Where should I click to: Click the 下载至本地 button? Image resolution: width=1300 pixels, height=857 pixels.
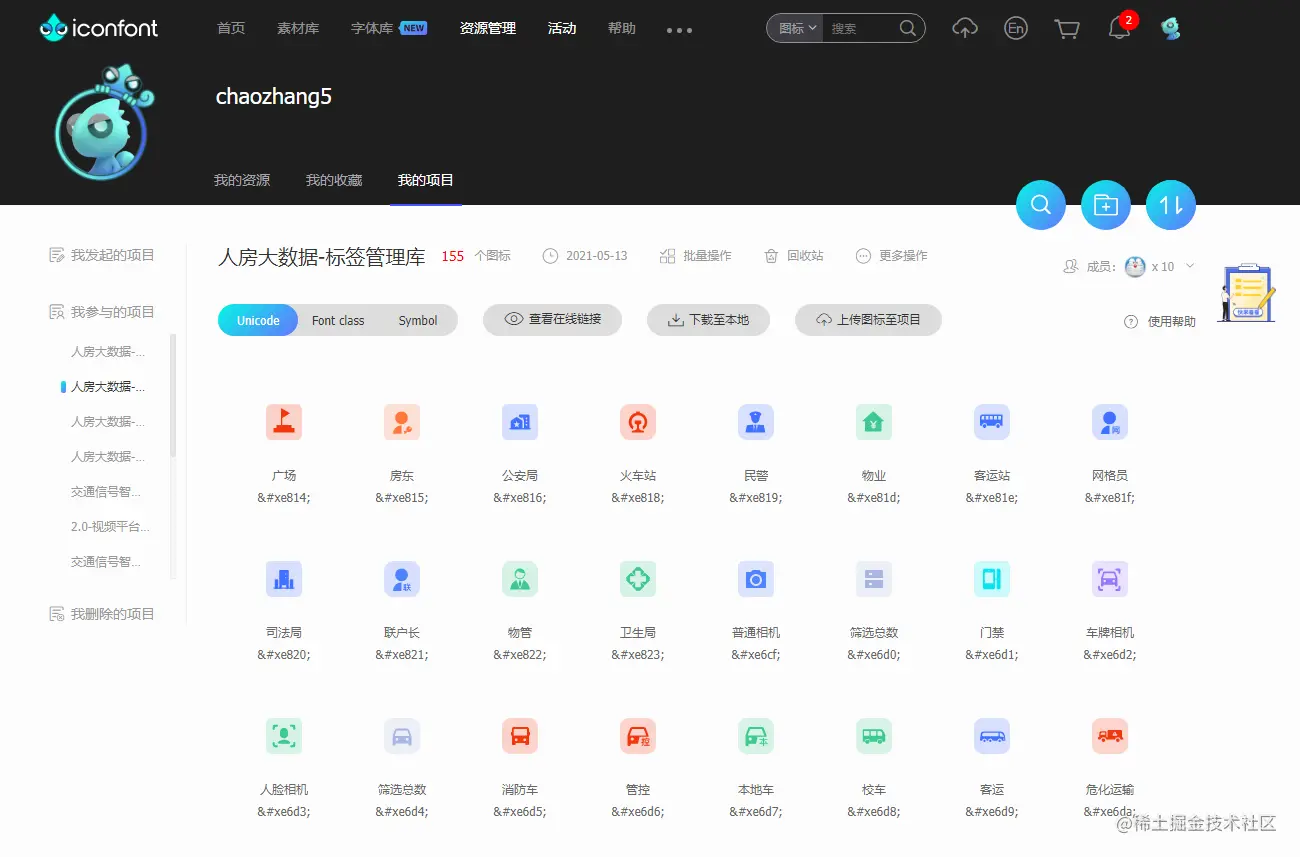(x=708, y=320)
